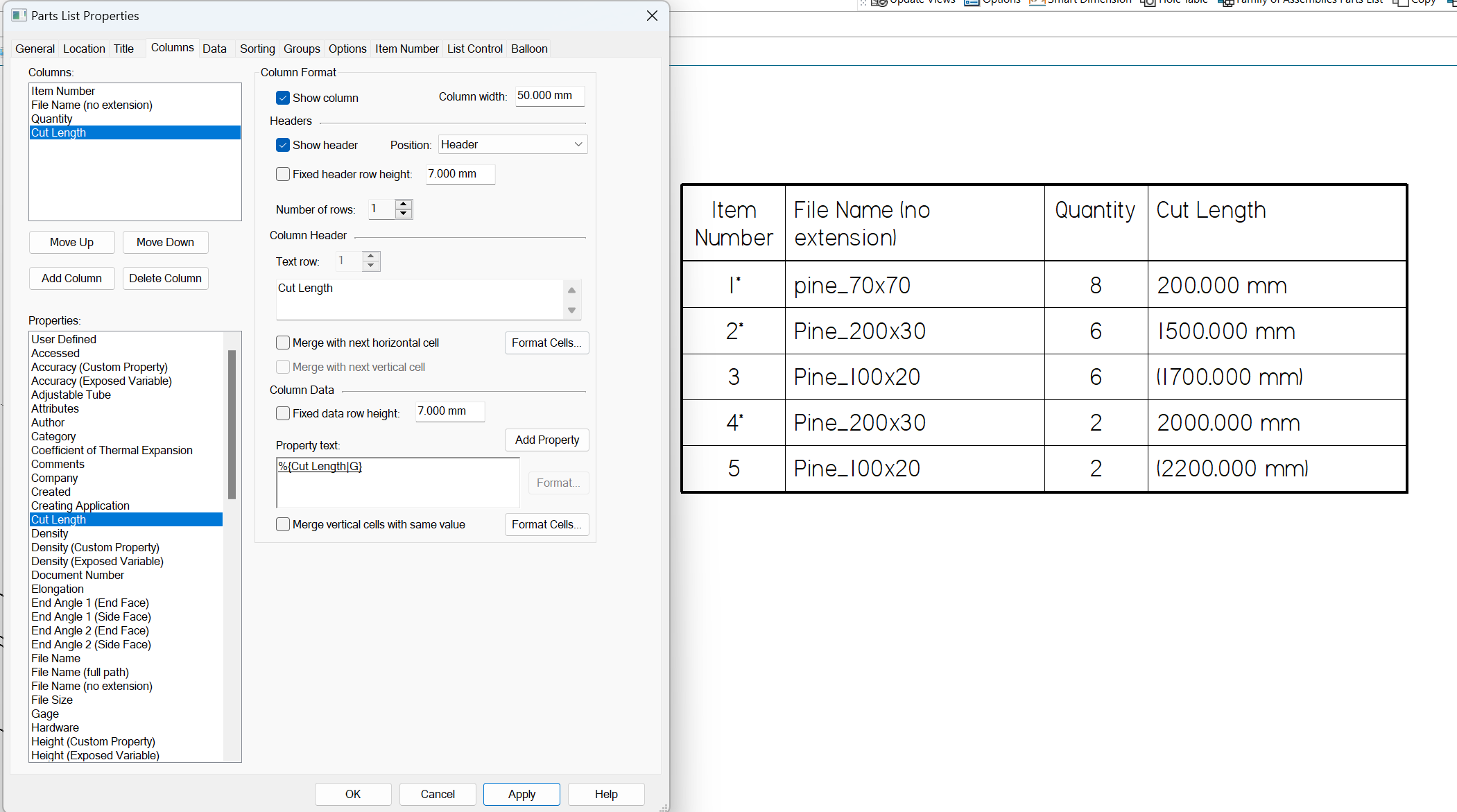Viewport: 1457px width, 812px height.
Task: Open the header Position dropdown
Action: 512,144
